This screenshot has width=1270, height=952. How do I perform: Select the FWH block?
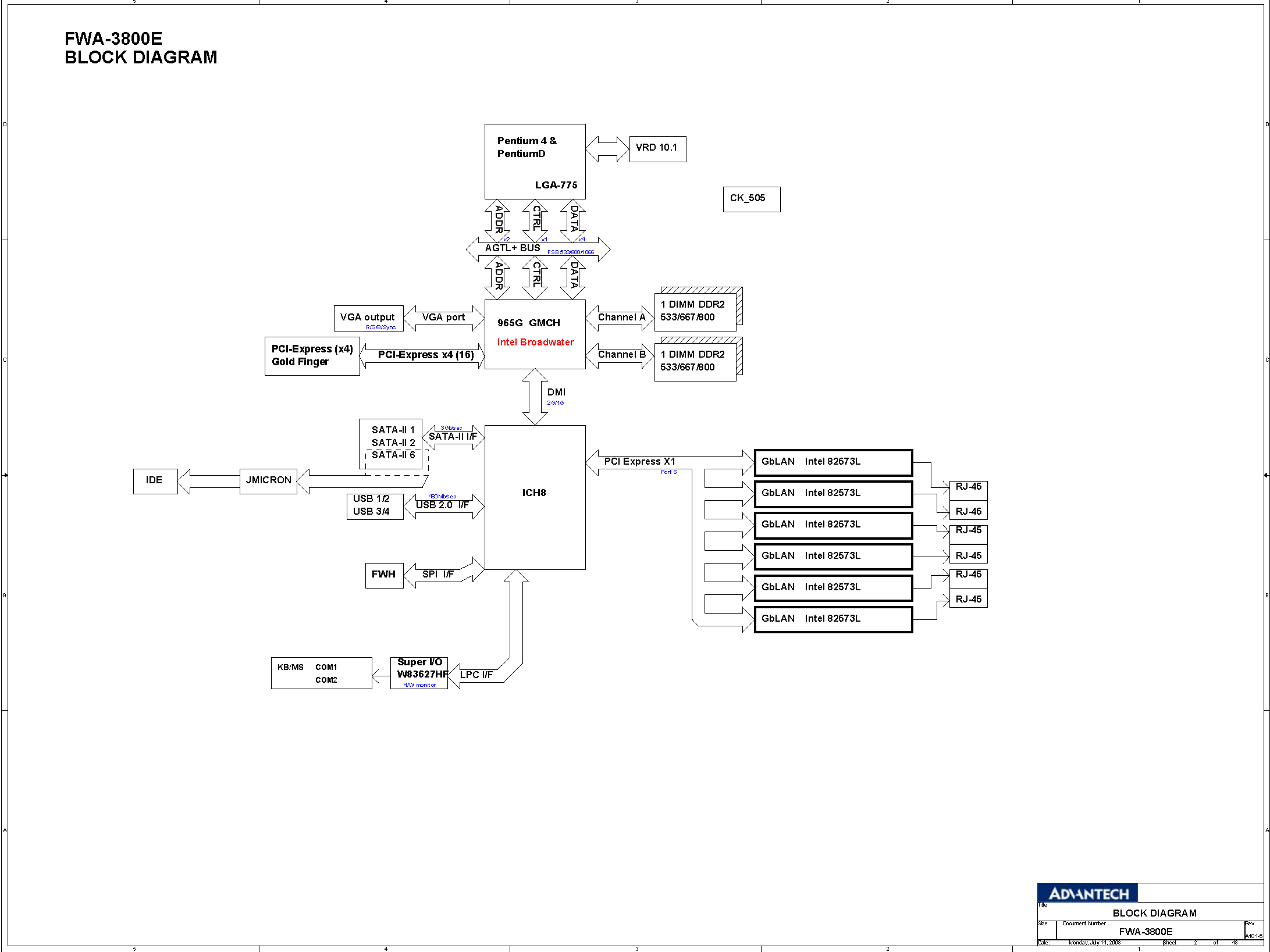coord(384,575)
